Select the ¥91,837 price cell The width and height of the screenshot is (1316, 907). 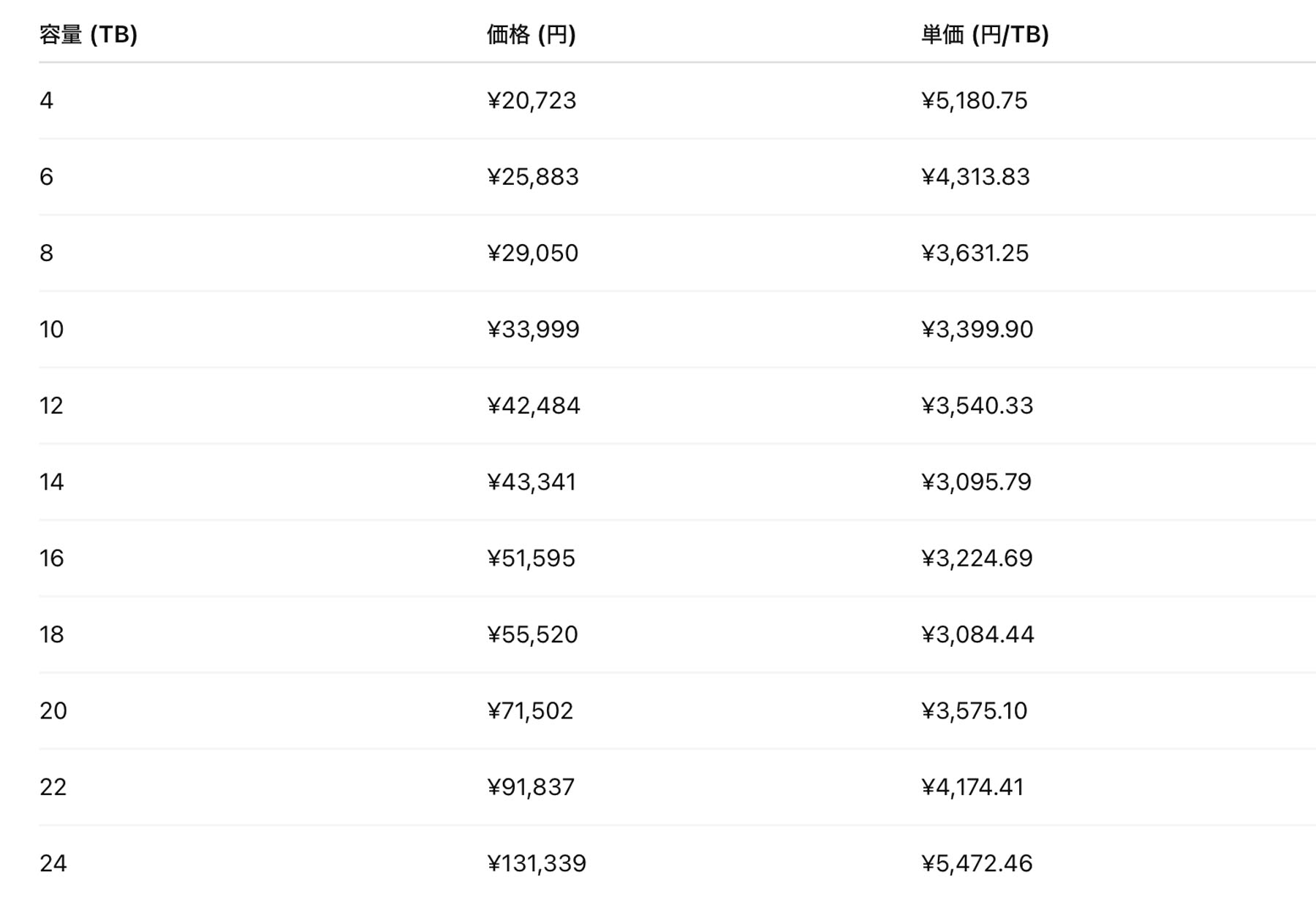click(x=531, y=787)
